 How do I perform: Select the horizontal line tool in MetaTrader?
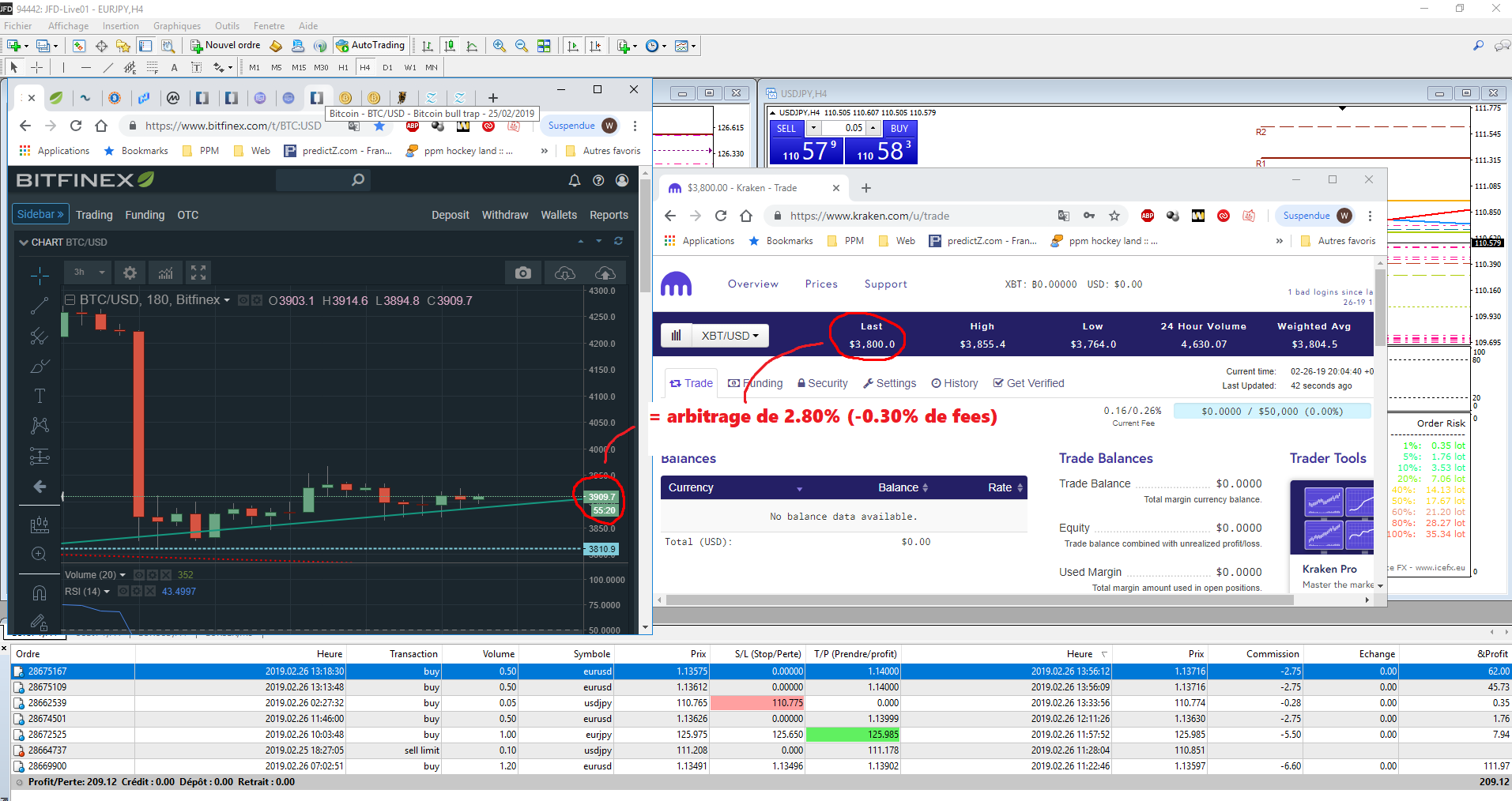[x=85, y=67]
